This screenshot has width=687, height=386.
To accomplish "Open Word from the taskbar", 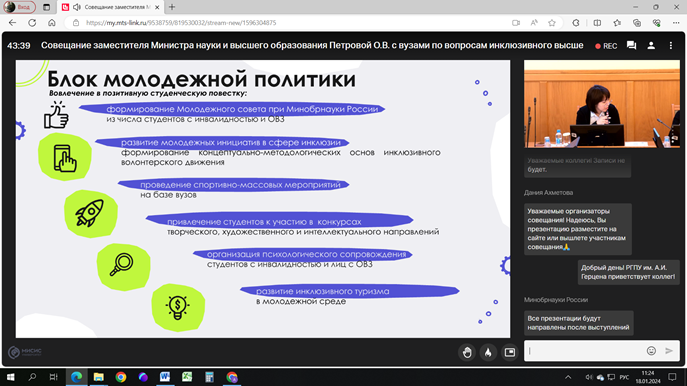I will tap(165, 377).
